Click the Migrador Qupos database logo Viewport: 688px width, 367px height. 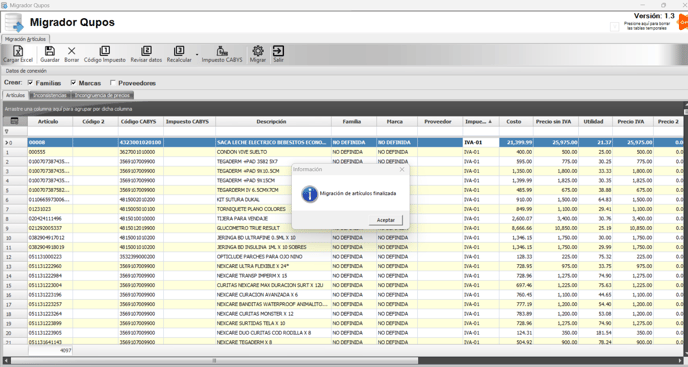[x=14, y=22]
